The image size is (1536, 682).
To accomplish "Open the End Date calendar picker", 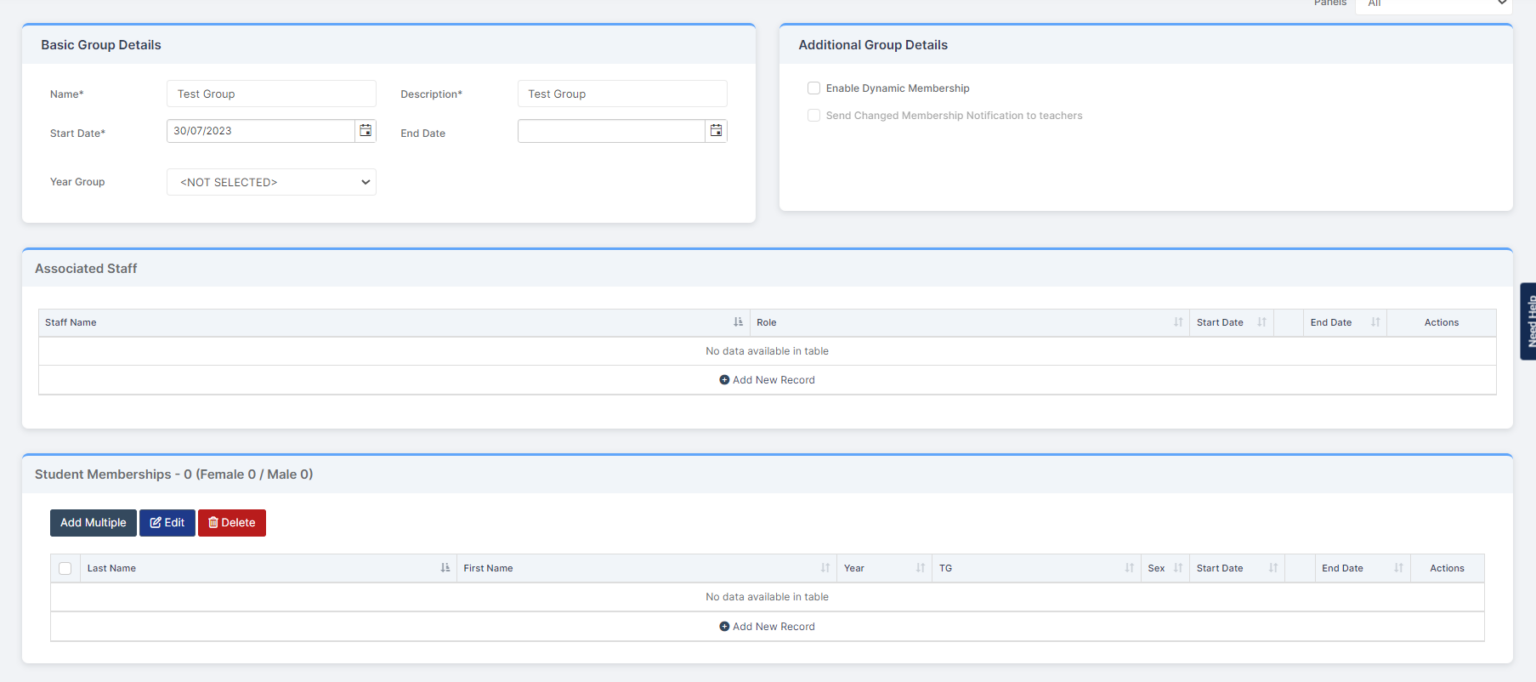I will (x=716, y=130).
